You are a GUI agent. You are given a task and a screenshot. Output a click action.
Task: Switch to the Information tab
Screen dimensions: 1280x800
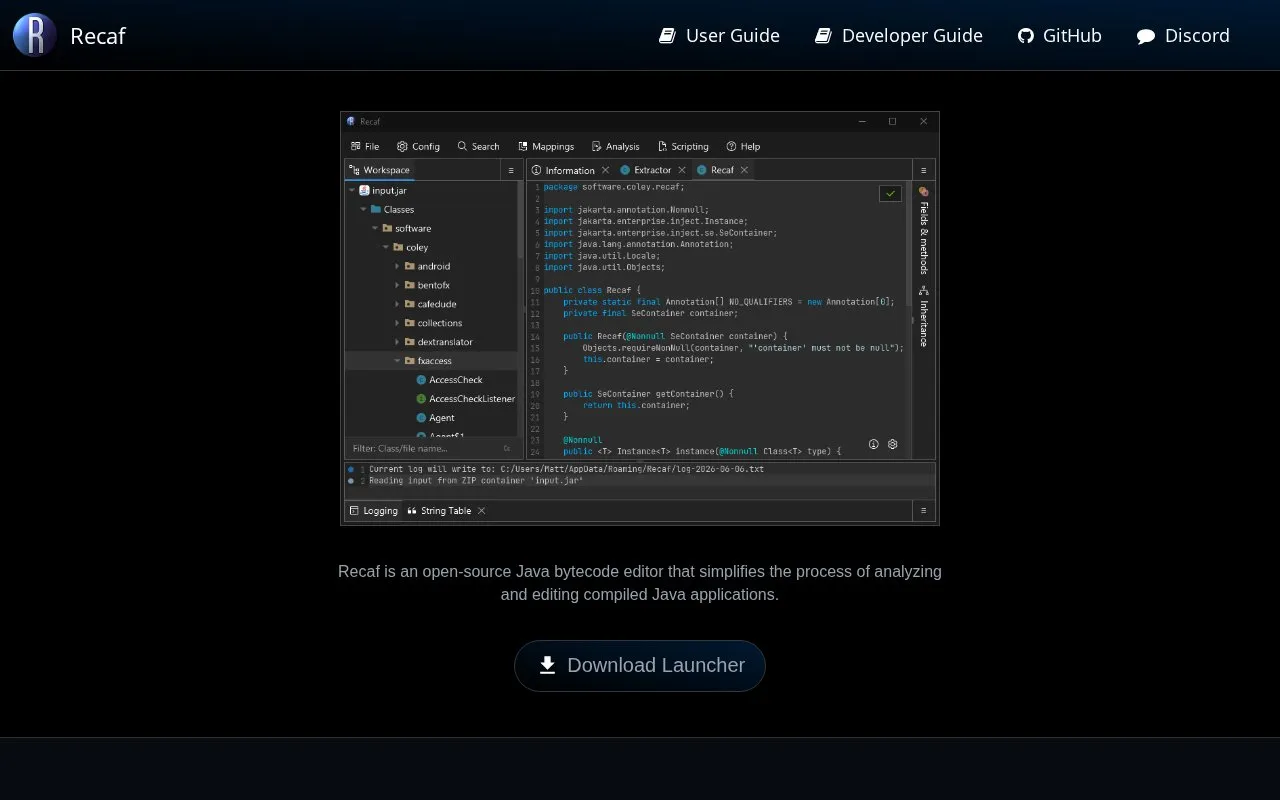coord(563,170)
